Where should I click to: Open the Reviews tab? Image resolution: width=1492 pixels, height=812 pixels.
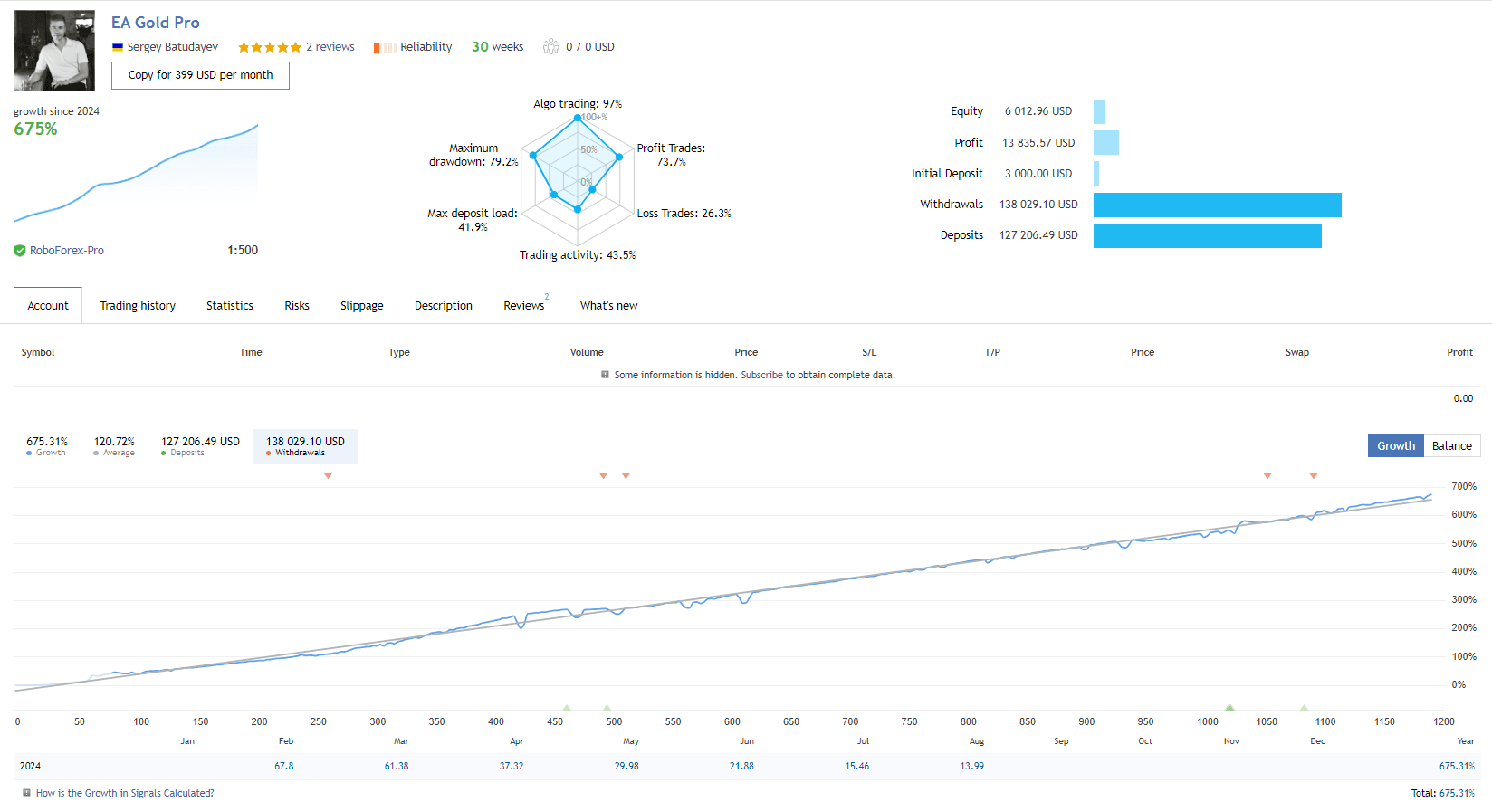point(524,306)
